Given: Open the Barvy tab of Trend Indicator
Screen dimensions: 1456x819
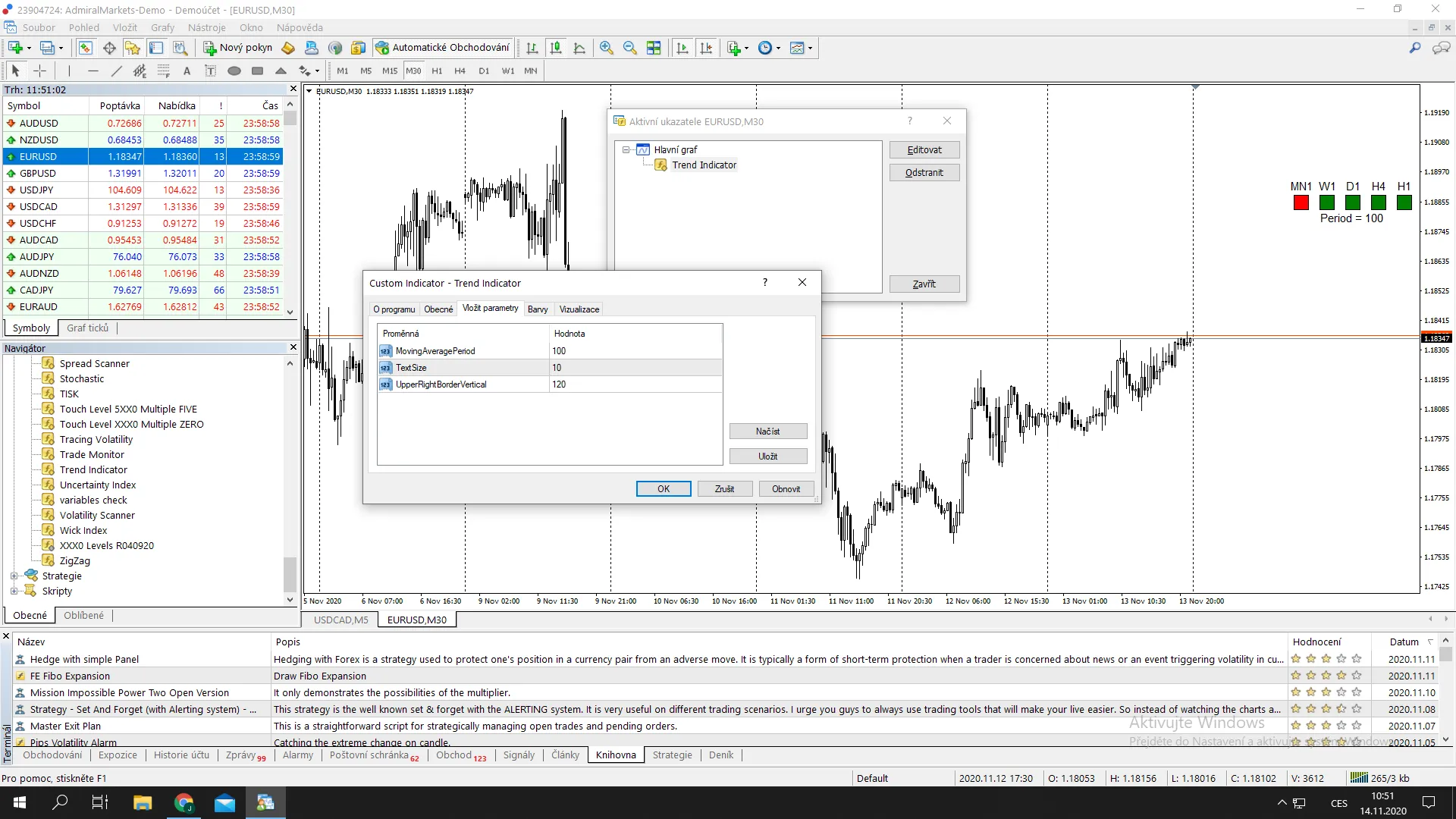Looking at the screenshot, I should pos(538,309).
